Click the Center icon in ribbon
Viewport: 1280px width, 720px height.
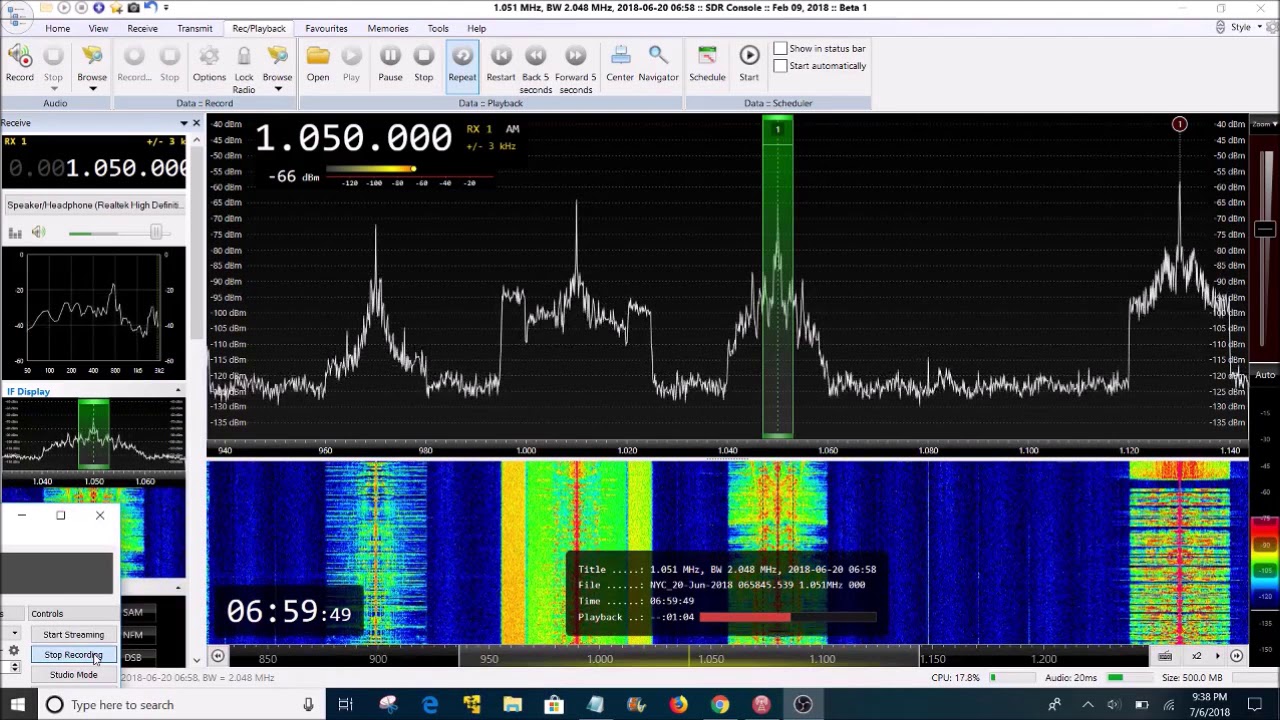click(620, 57)
